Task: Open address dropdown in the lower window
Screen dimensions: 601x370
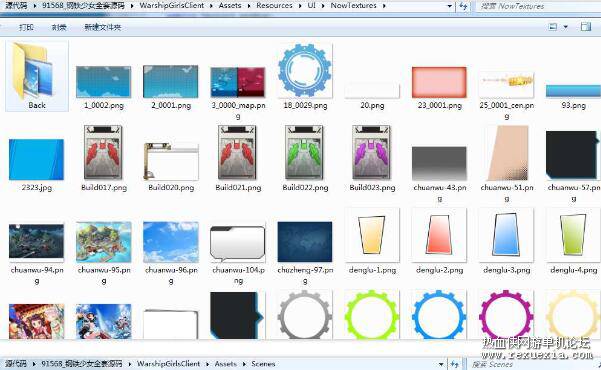Action: 441,364
